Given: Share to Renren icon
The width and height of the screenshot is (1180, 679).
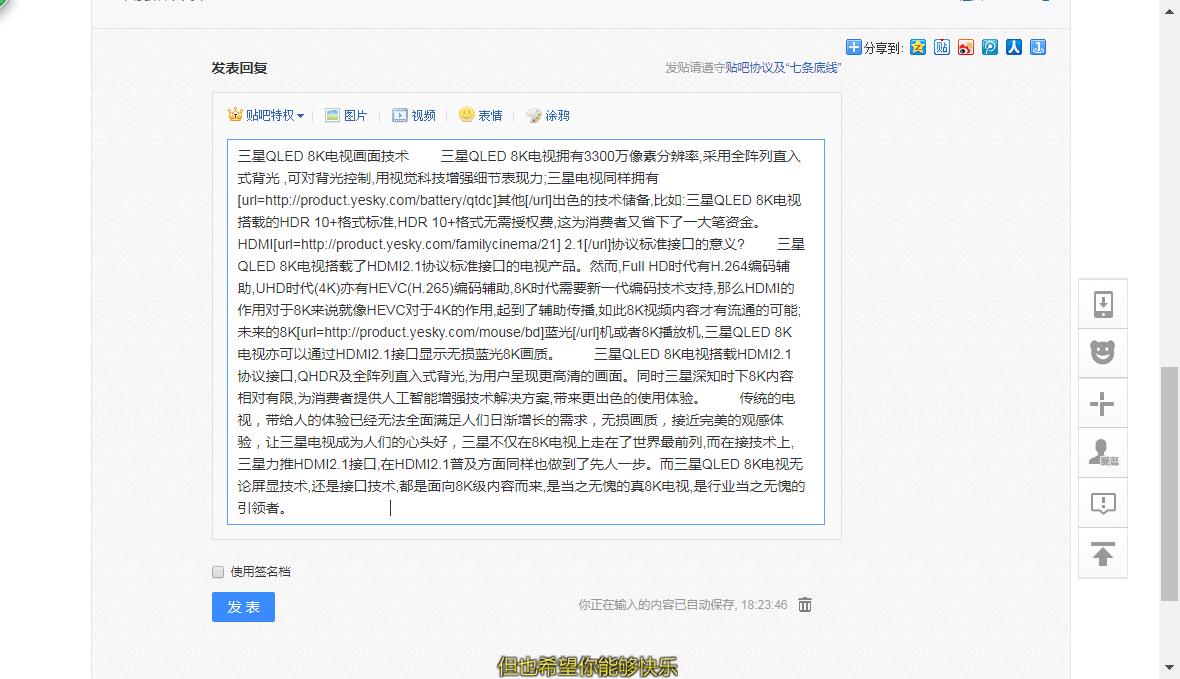Looking at the screenshot, I should pyautogui.click(x=1014, y=47).
